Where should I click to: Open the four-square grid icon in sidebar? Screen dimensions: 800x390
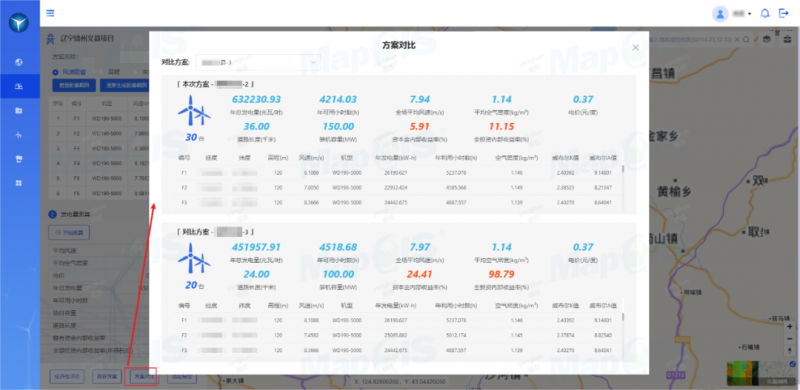tap(19, 183)
